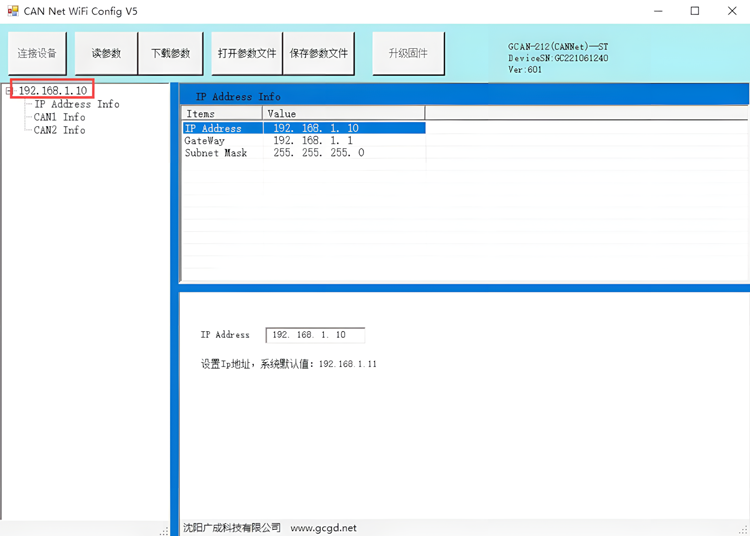
Task: Select IP Address Info tree item
Action: click(76, 104)
